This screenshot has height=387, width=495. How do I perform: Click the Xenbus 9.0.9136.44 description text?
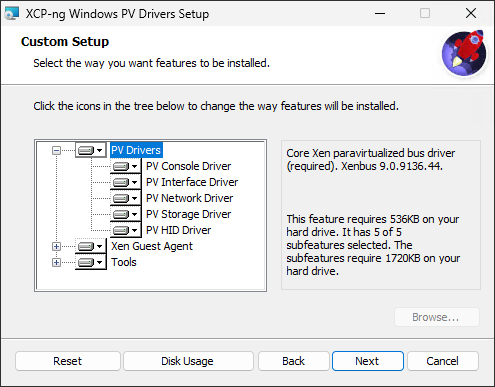coord(371,160)
